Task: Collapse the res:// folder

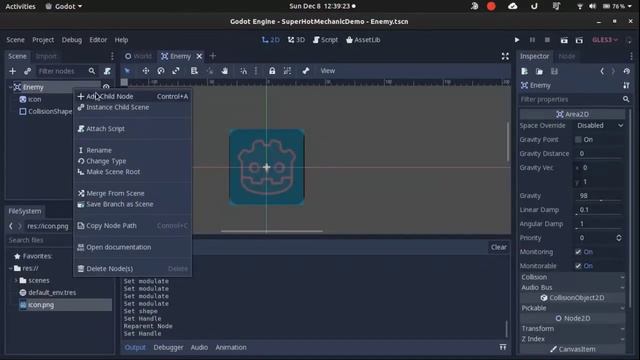Action: (x=11, y=268)
